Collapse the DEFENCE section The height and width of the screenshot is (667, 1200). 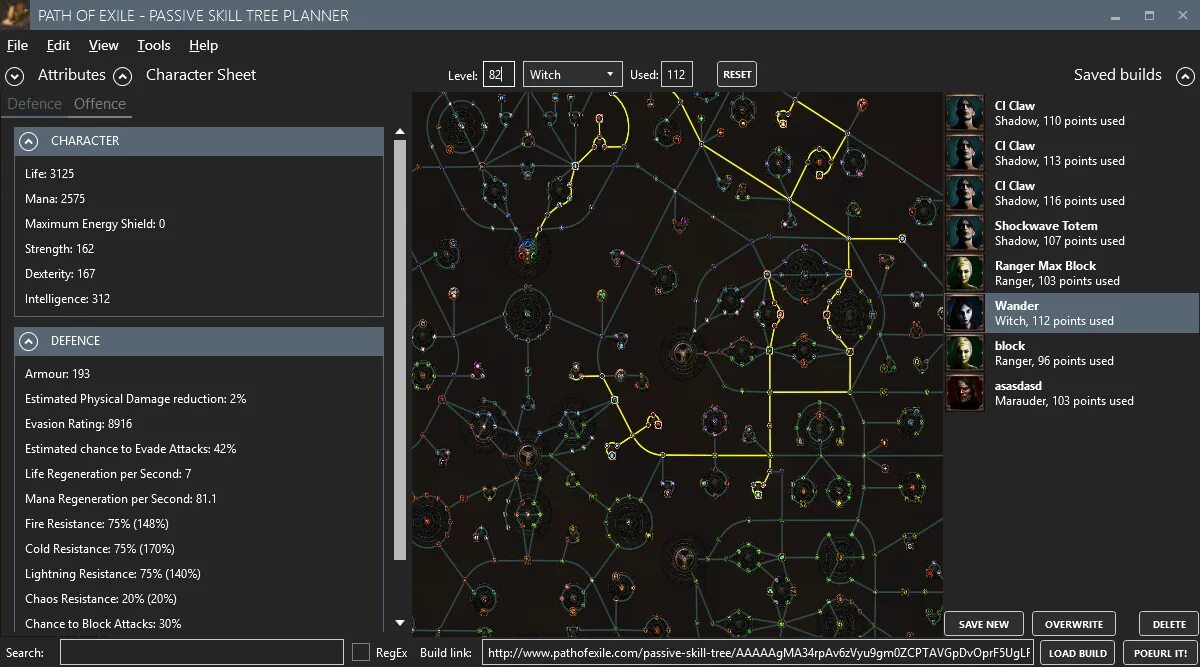(x=29, y=341)
